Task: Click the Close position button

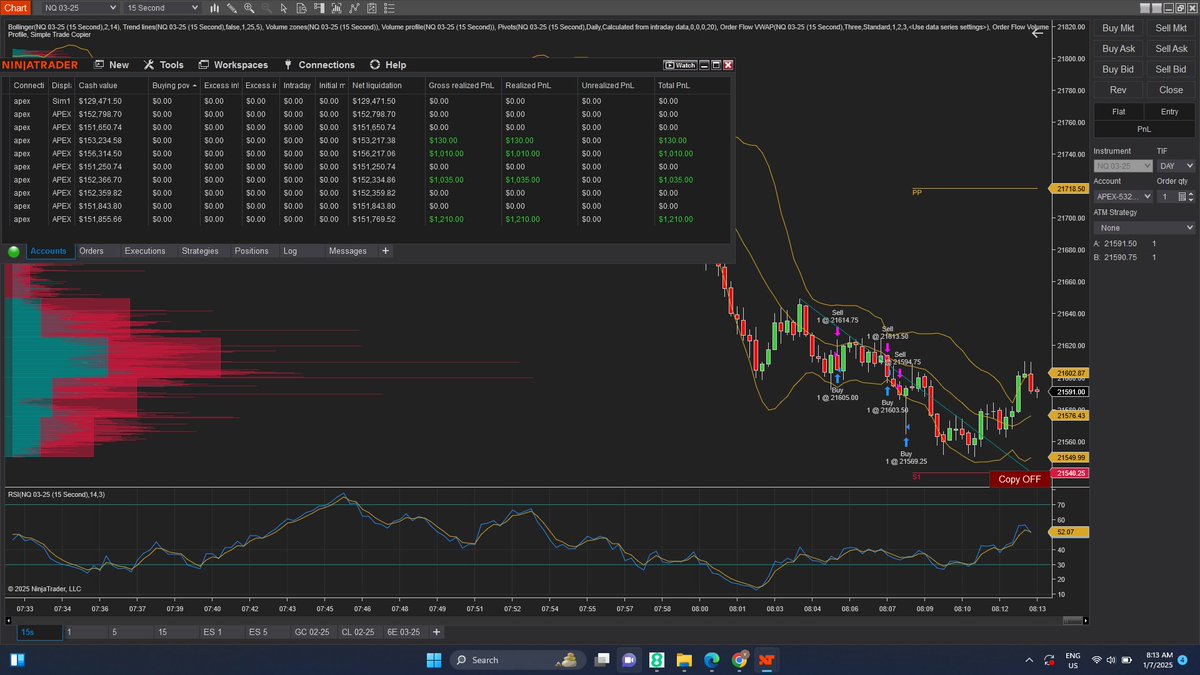Action: point(1171,90)
